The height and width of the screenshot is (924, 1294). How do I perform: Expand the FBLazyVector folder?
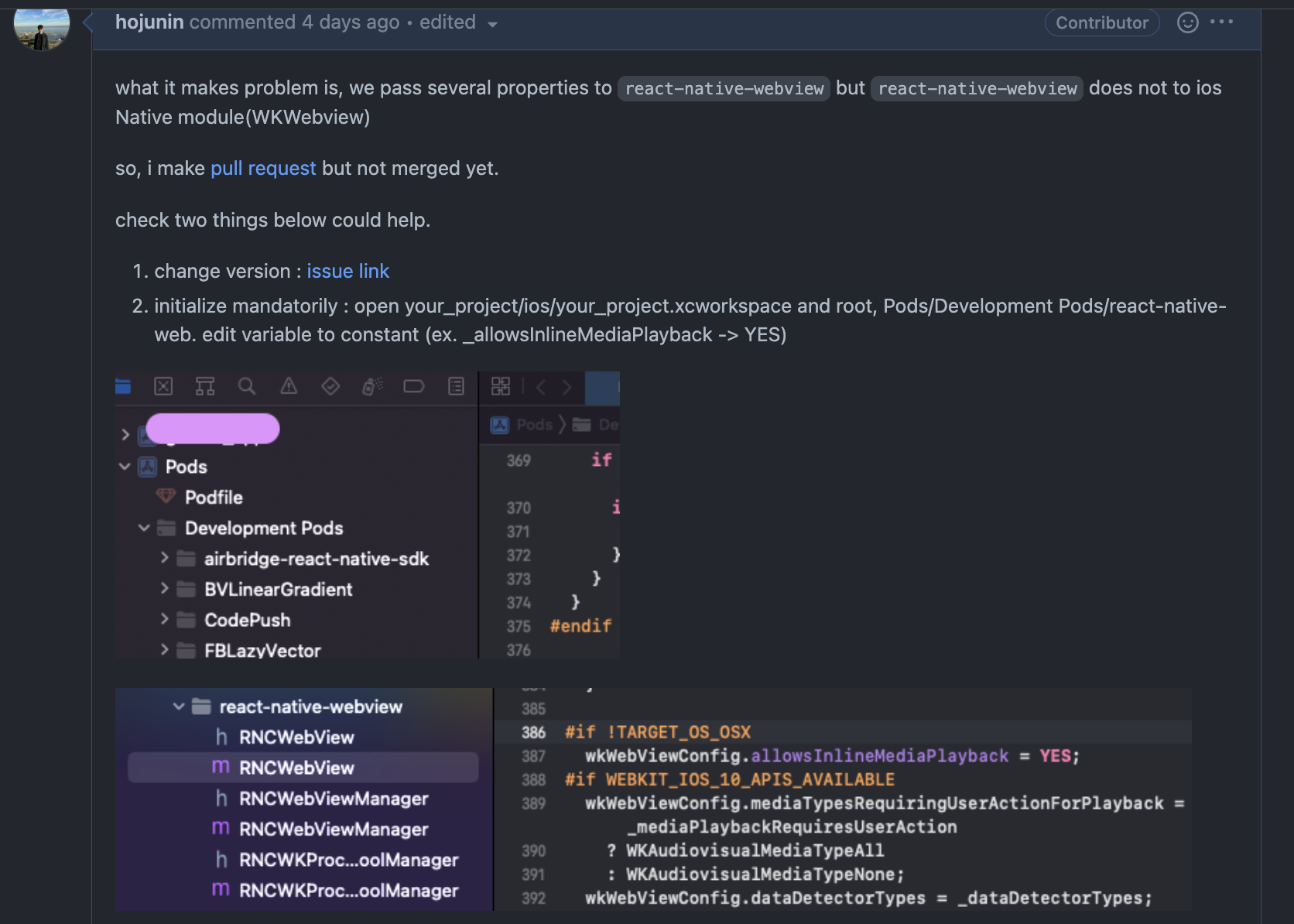tap(164, 650)
